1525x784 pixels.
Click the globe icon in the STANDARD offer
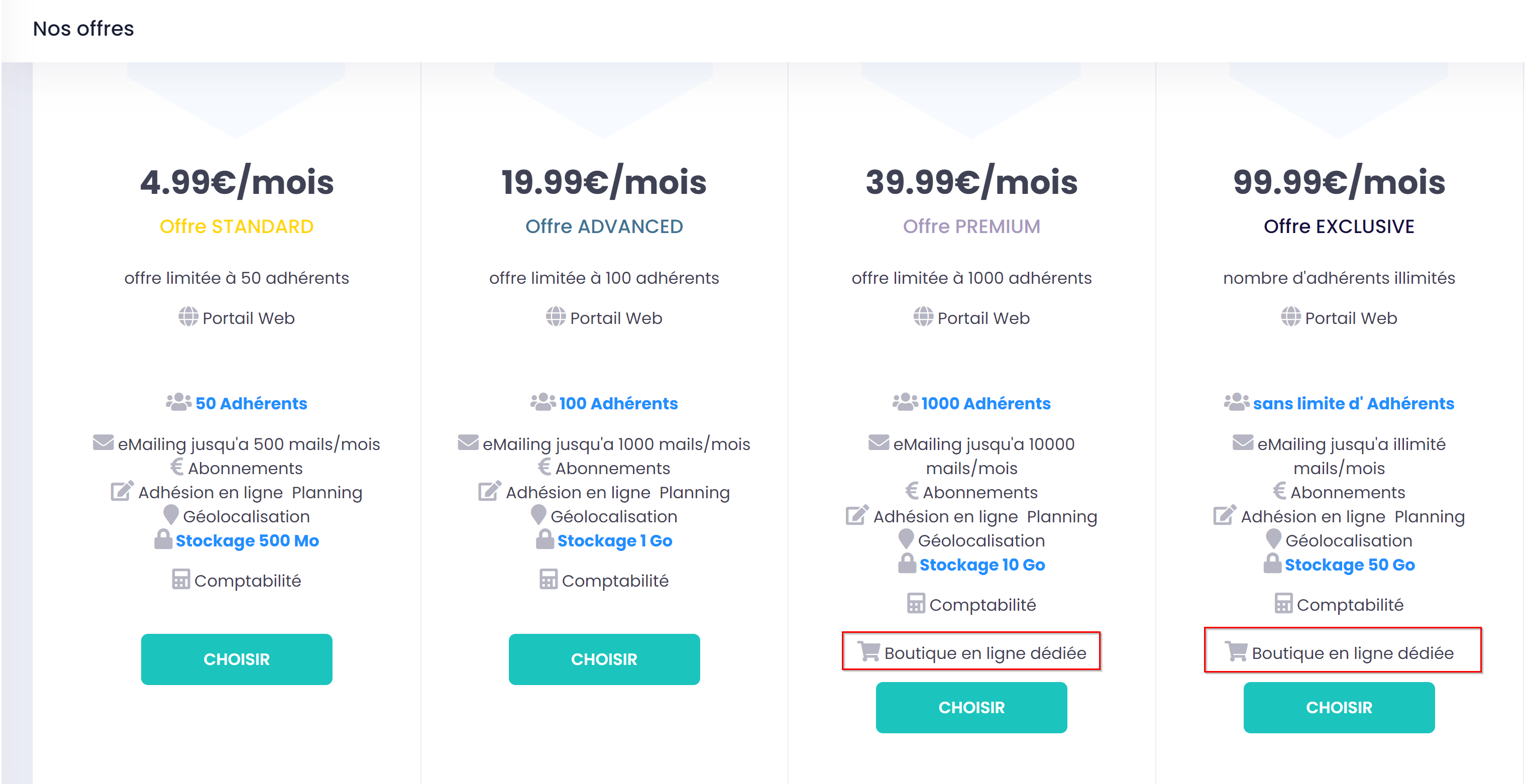tap(188, 317)
